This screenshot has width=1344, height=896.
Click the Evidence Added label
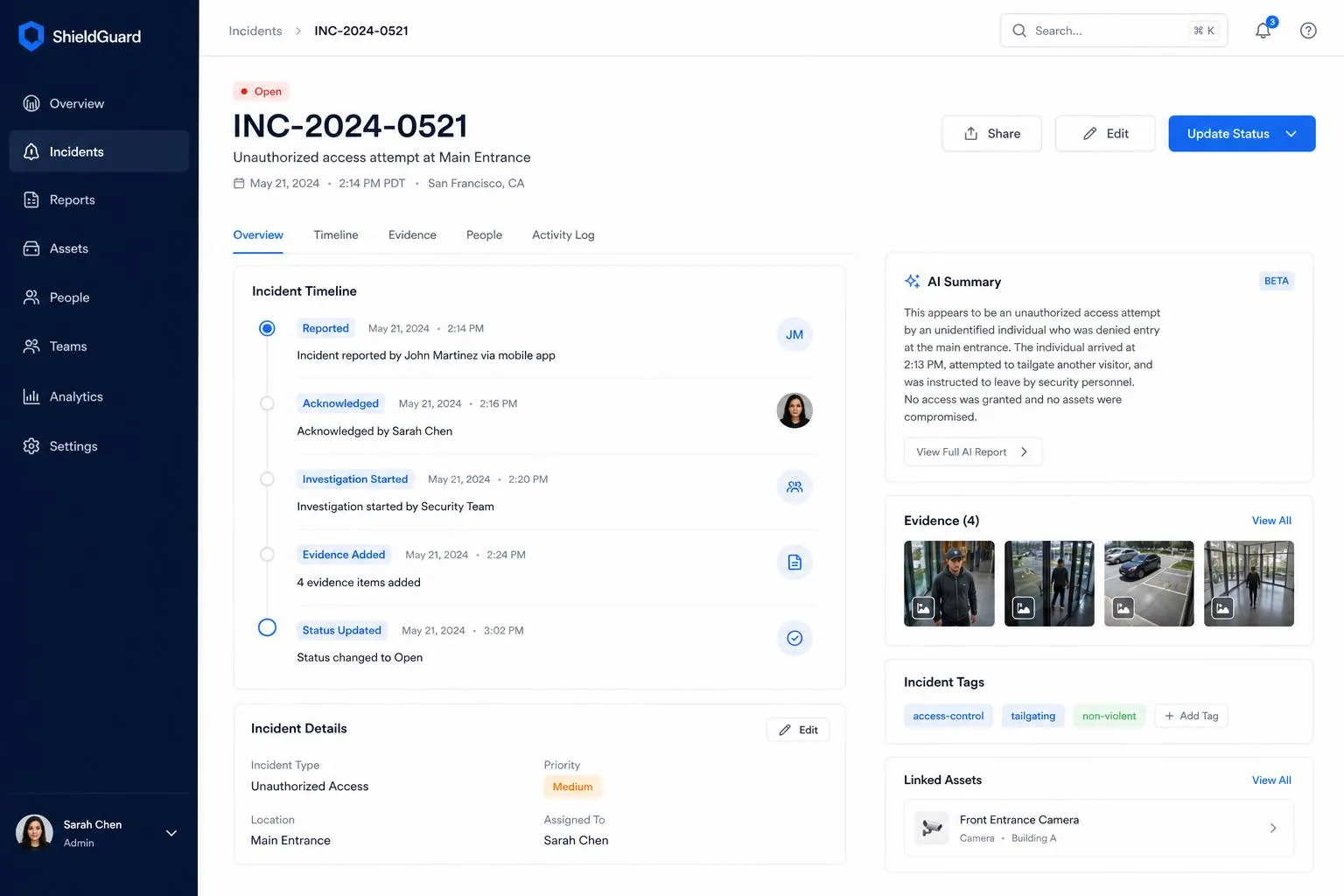pyautogui.click(x=344, y=555)
